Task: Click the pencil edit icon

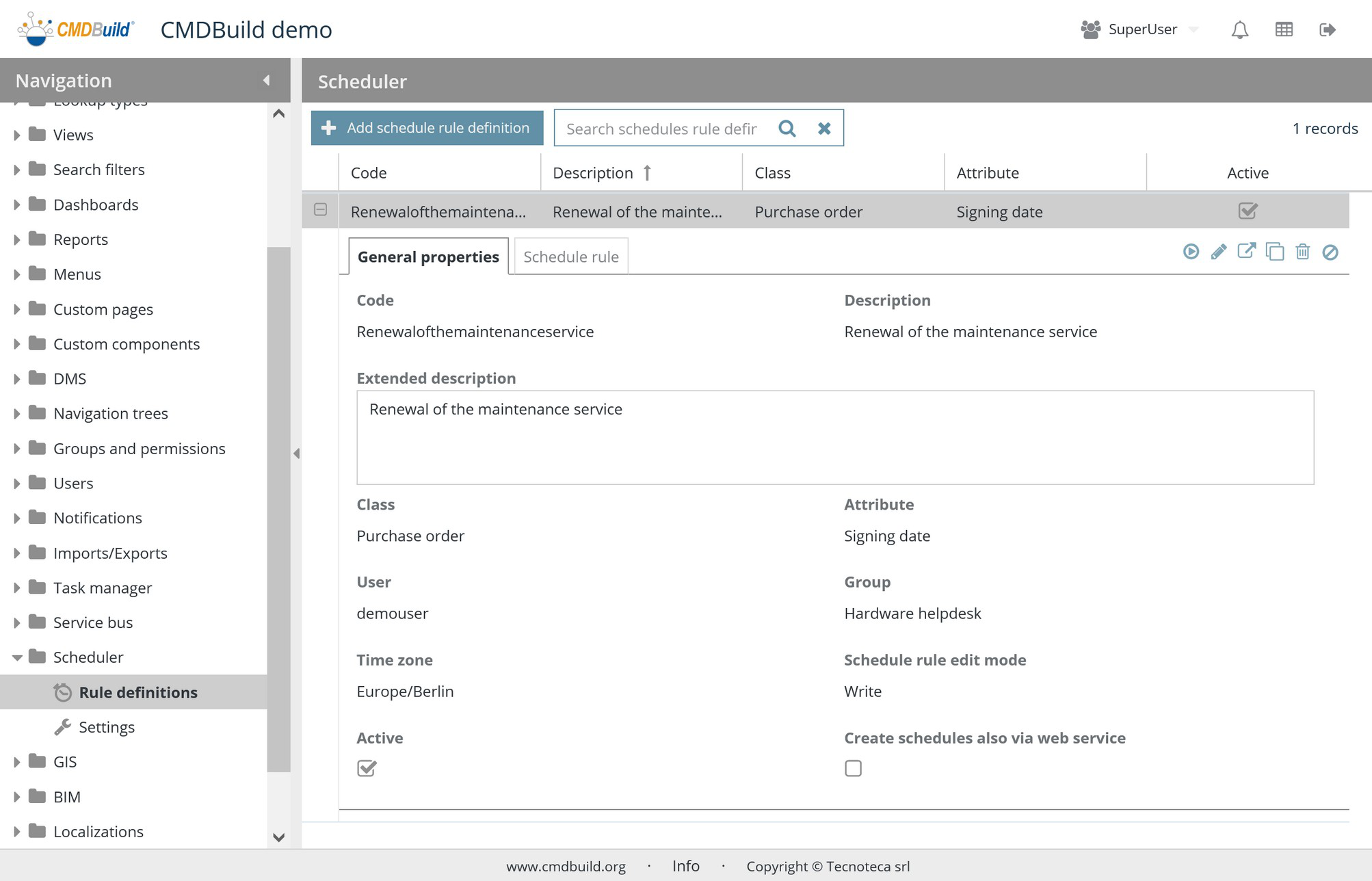Action: (x=1219, y=252)
